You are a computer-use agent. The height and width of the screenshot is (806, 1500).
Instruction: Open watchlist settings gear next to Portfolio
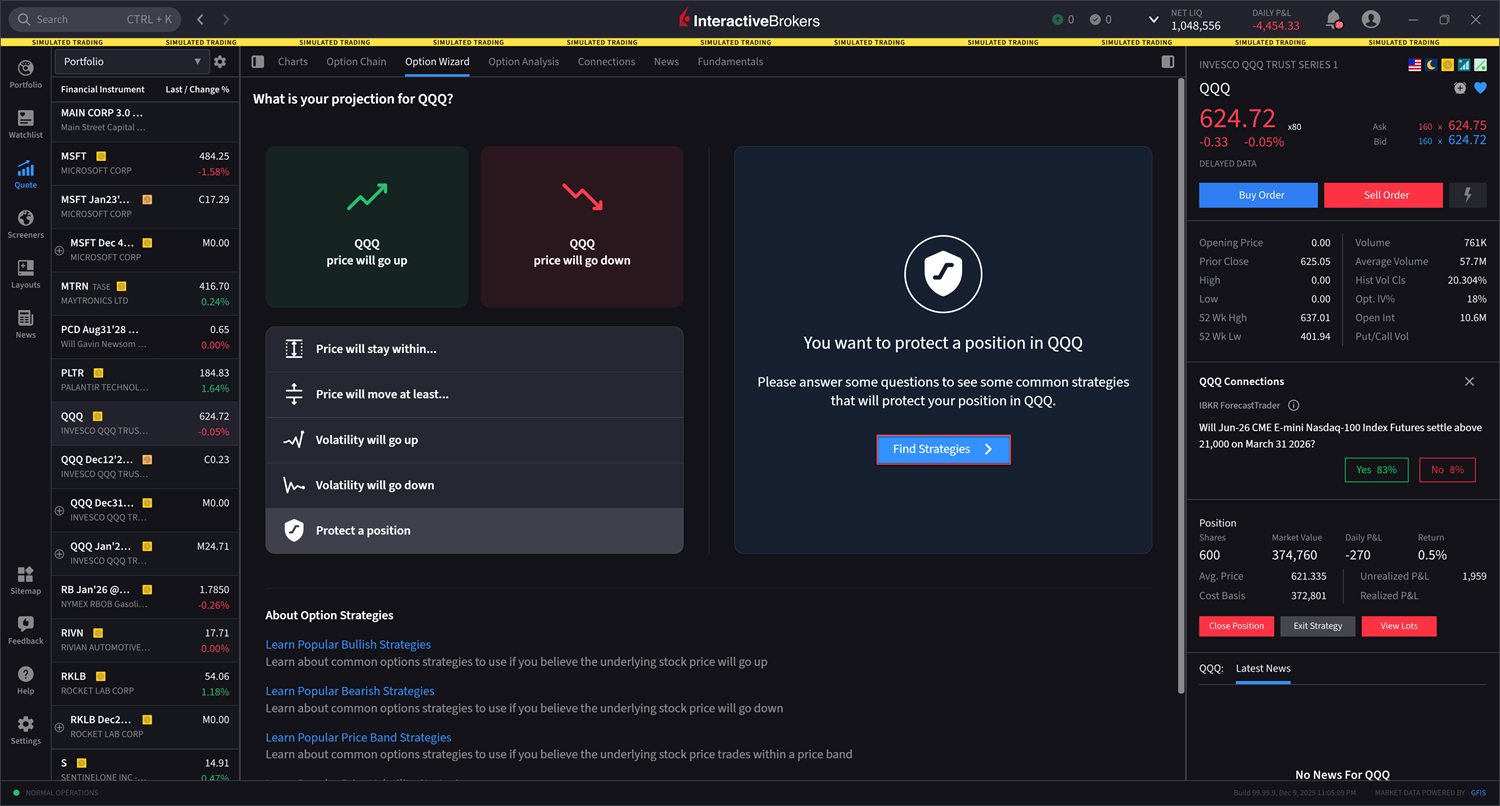[x=220, y=62]
